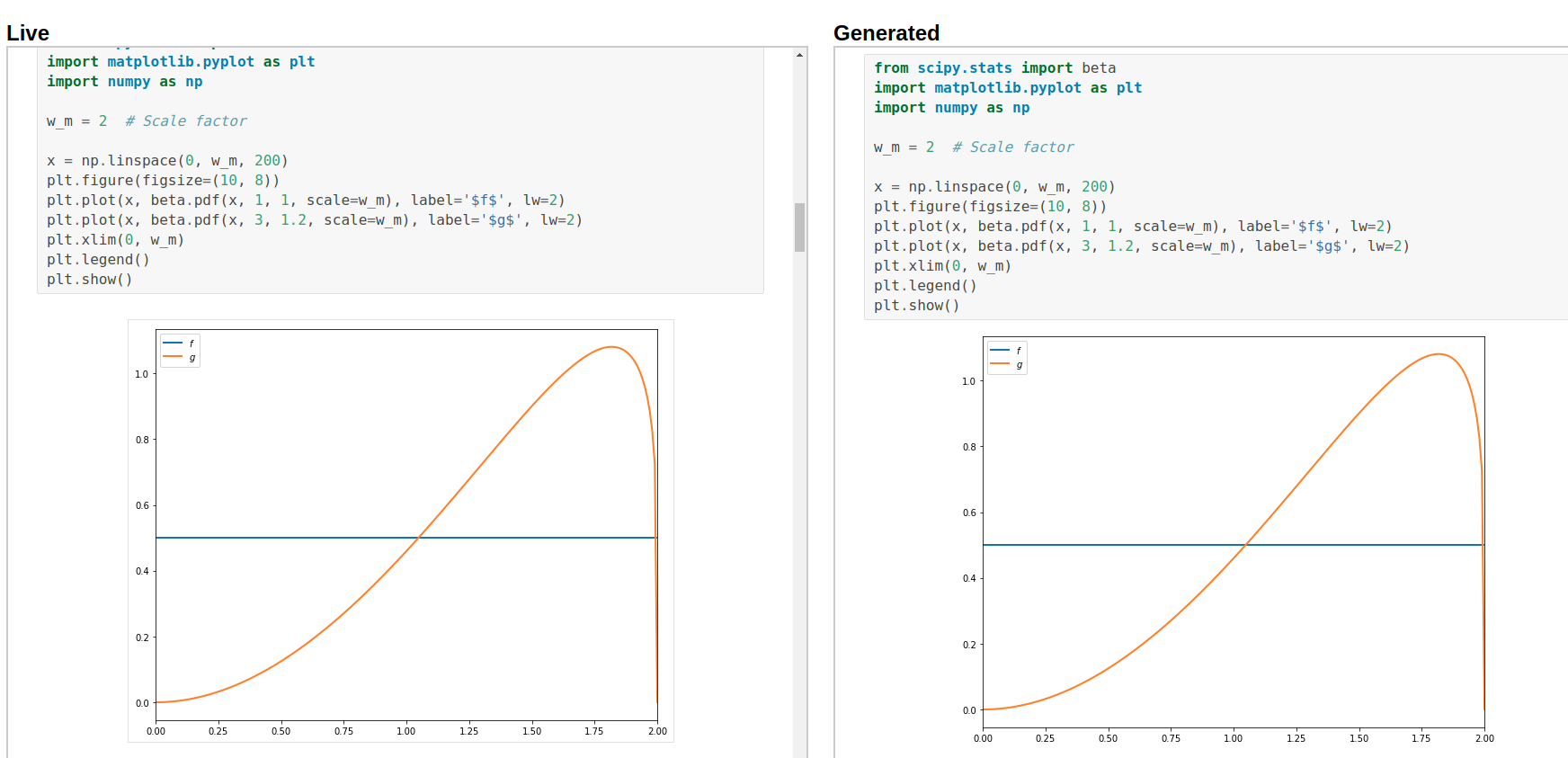Click "import numpy as np" in the Live panel
Screen dimensions: 1568x758
124,82
